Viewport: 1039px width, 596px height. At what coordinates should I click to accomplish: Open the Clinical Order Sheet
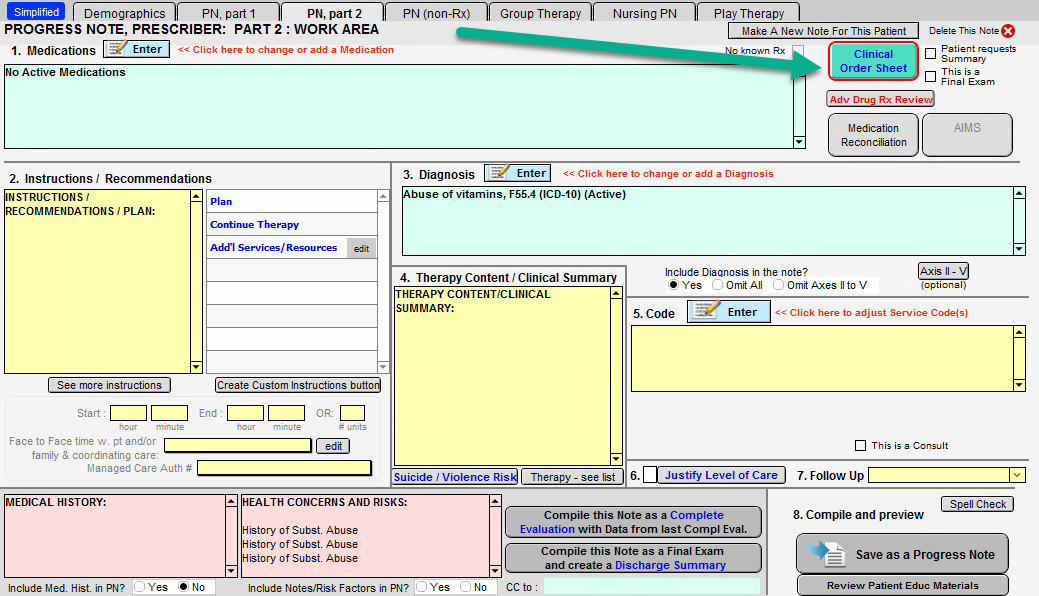873,61
